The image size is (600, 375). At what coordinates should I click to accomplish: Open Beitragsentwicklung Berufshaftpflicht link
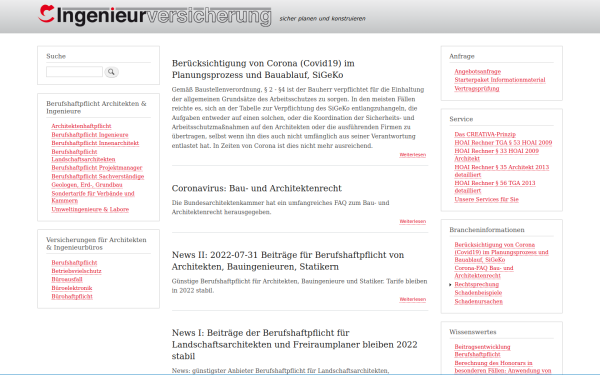coord(482,351)
